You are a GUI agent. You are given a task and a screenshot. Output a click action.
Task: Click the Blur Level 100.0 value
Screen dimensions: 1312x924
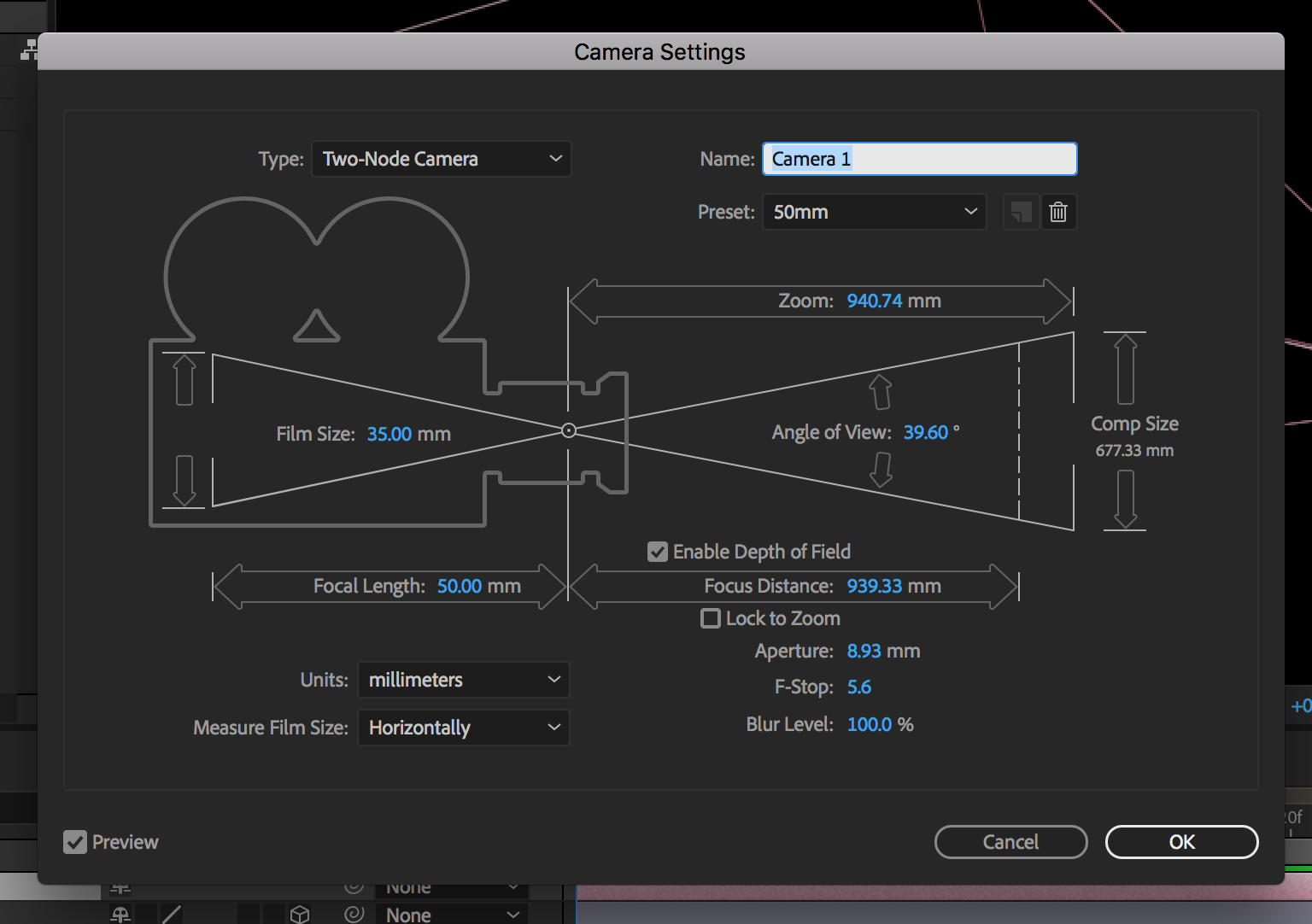[870, 724]
